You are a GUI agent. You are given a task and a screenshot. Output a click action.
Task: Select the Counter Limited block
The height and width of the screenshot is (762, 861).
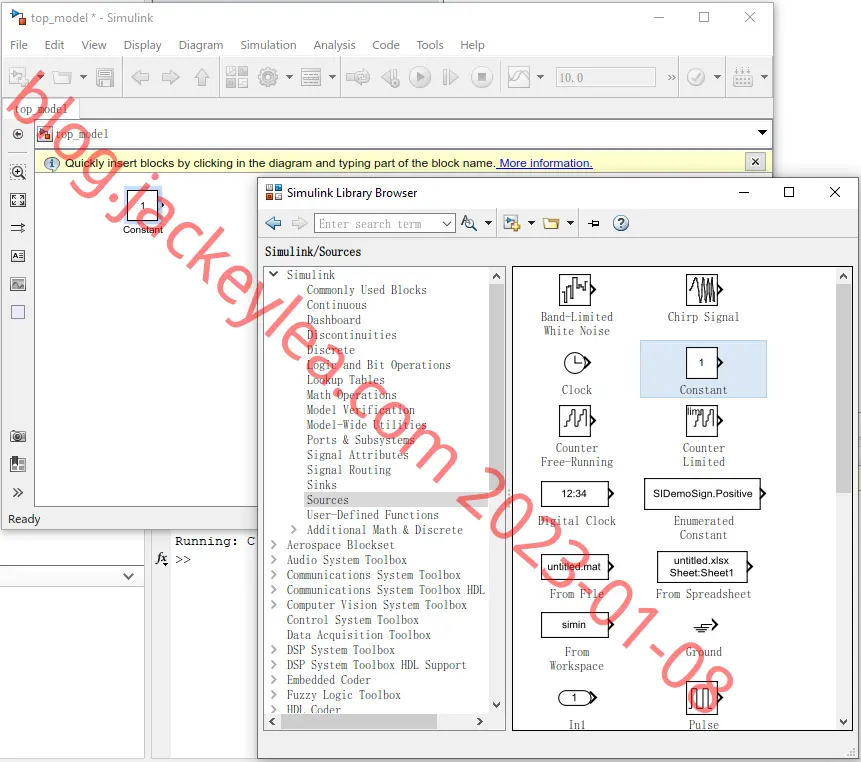point(703,436)
